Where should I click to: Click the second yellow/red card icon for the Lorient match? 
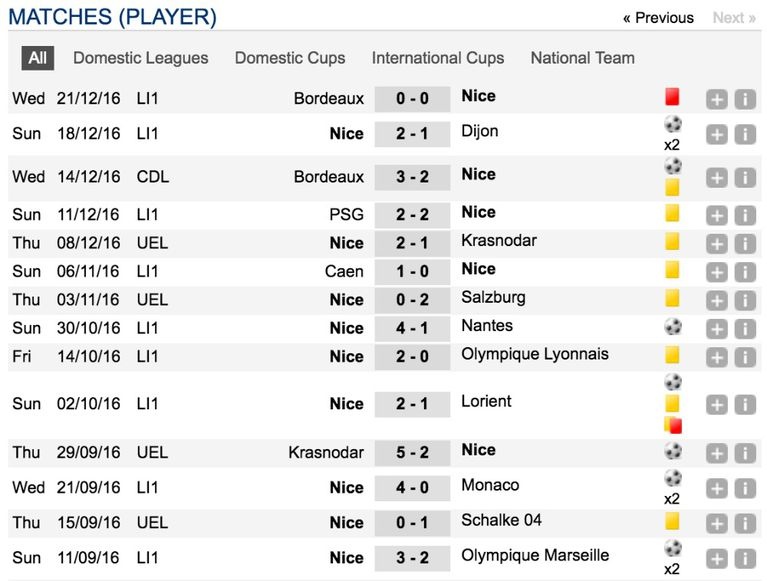(672, 425)
